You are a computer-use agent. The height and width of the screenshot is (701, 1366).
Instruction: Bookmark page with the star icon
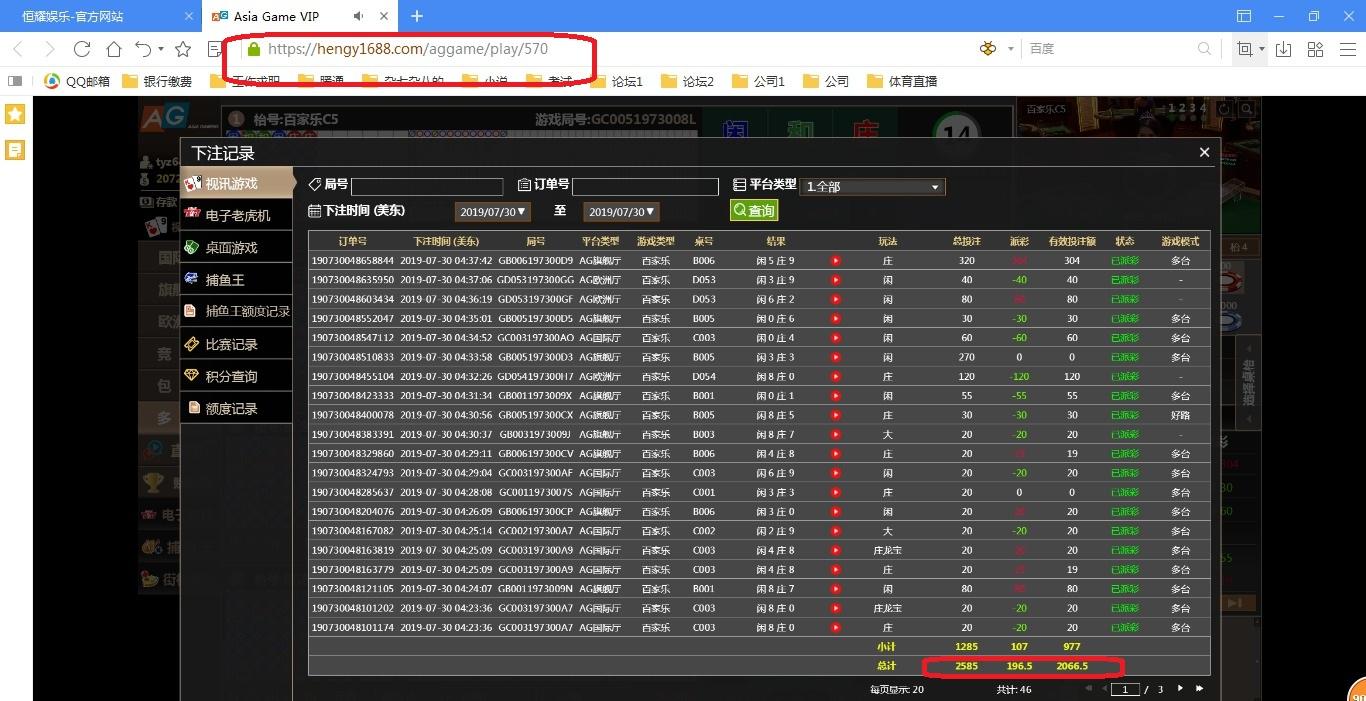click(183, 49)
